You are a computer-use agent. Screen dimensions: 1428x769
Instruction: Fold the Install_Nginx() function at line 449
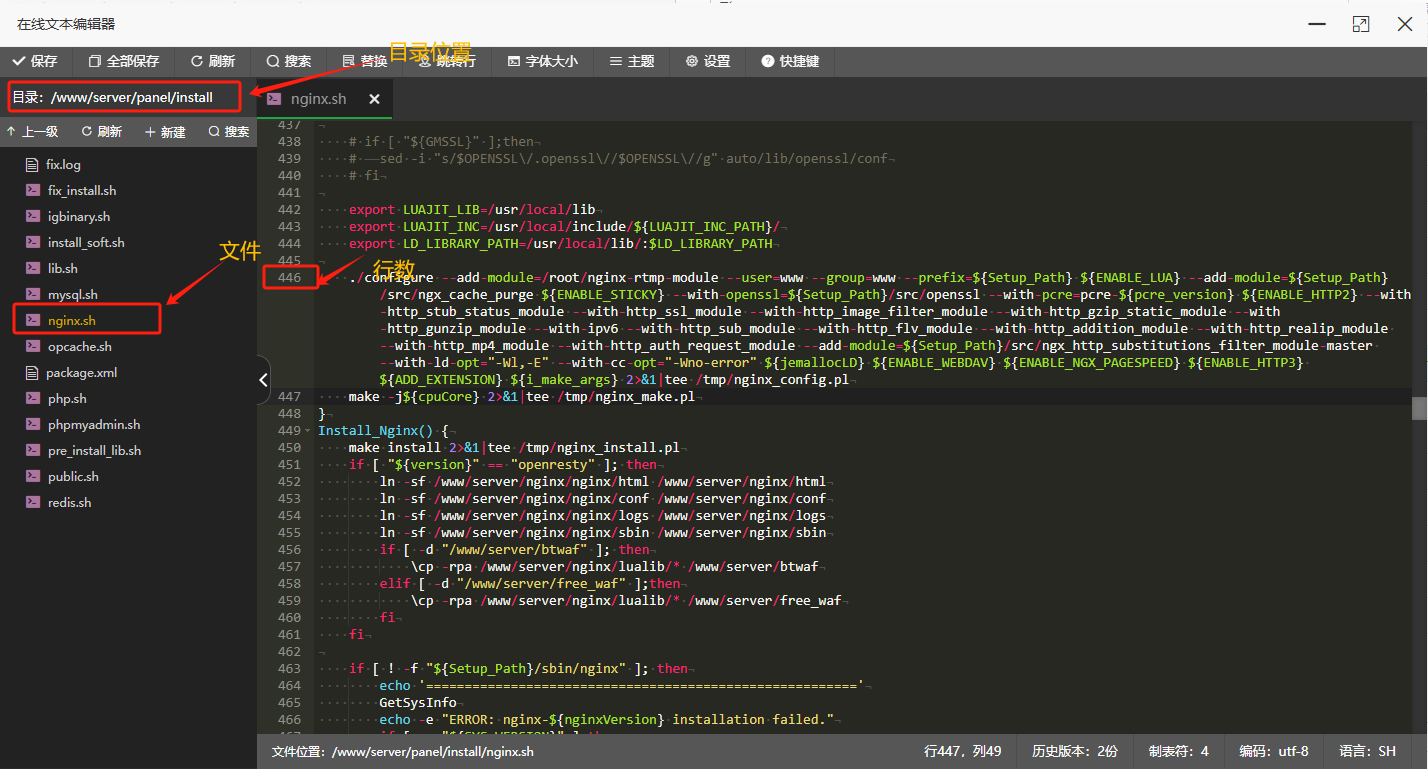308,431
